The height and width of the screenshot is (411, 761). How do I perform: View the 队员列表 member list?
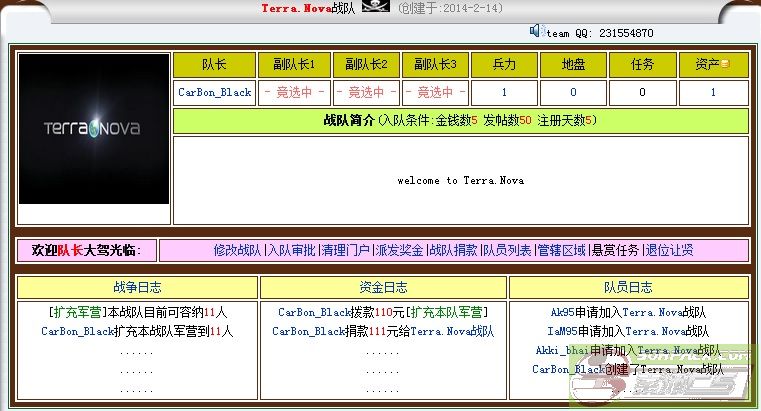(x=507, y=250)
